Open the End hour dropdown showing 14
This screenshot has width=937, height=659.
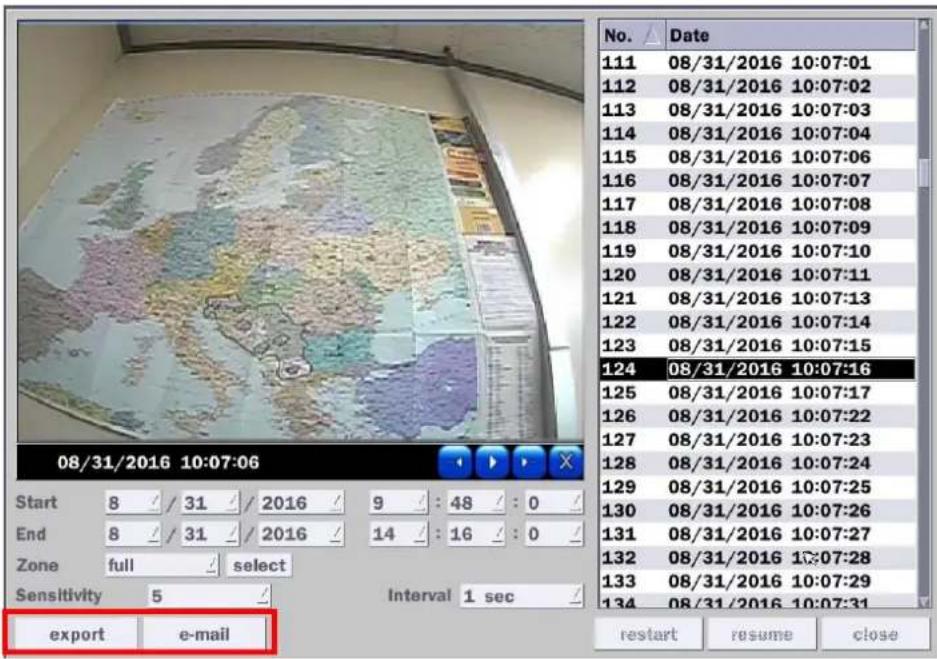pos(398,534)
